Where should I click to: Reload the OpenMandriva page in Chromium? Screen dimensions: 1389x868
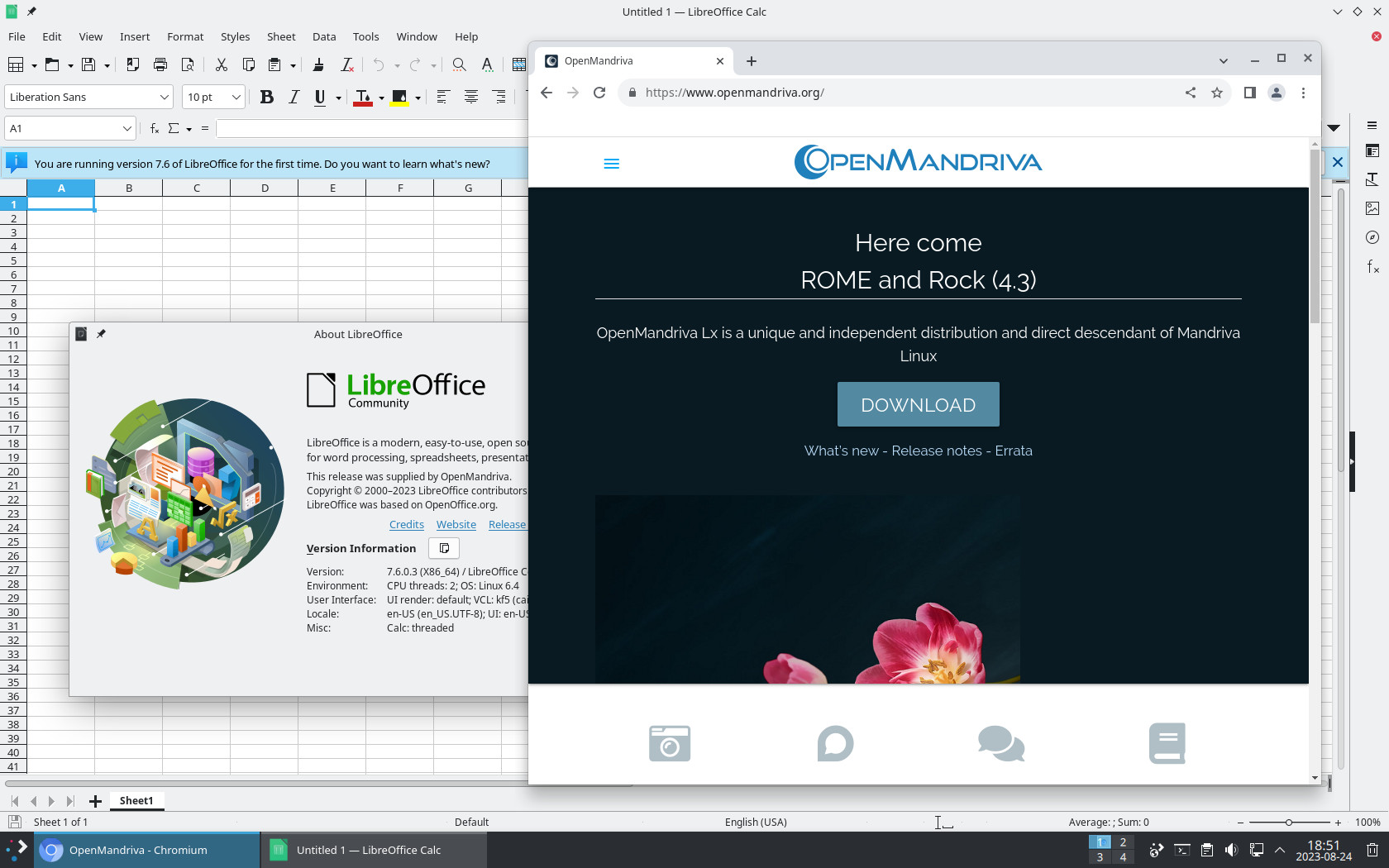pos(599,93)
